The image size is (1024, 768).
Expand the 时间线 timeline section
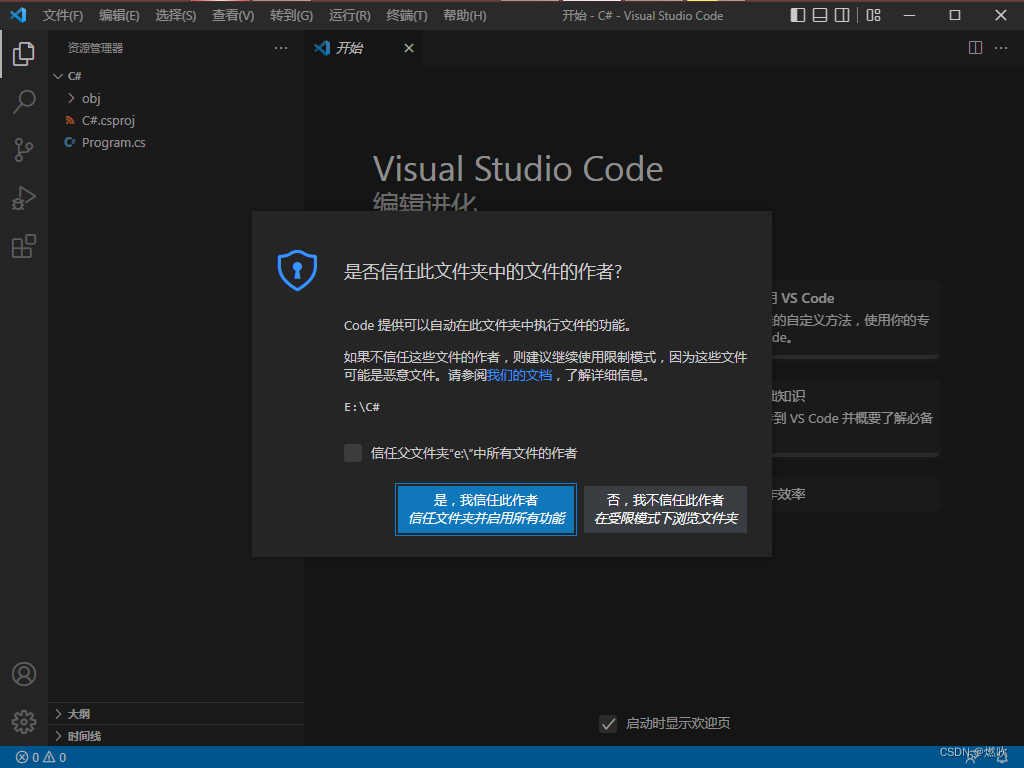[x=176, y=736]
